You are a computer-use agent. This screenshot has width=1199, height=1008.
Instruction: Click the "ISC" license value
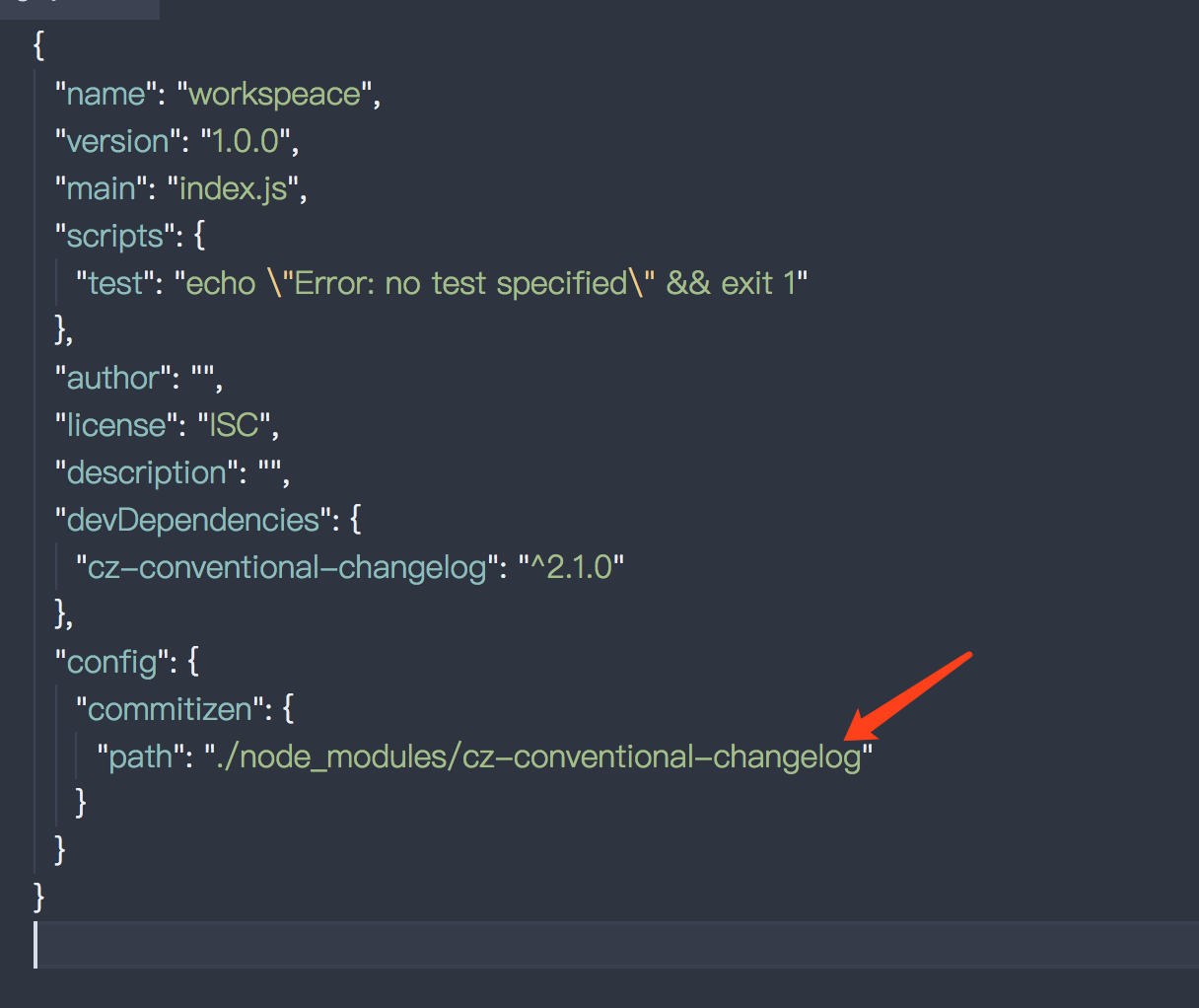pos(232,424)
